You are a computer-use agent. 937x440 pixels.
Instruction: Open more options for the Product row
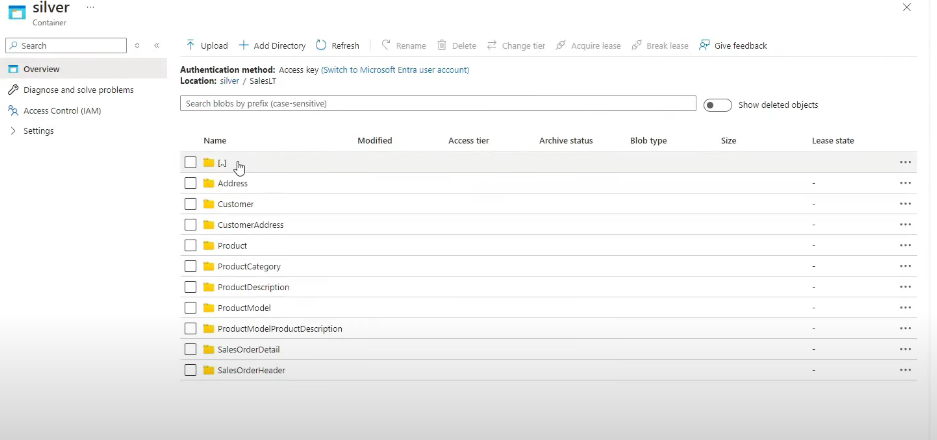coord(905,246)
